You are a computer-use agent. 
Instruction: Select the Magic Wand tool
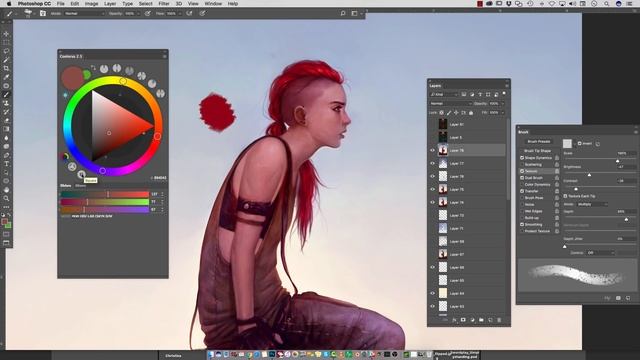coord(6,60)
